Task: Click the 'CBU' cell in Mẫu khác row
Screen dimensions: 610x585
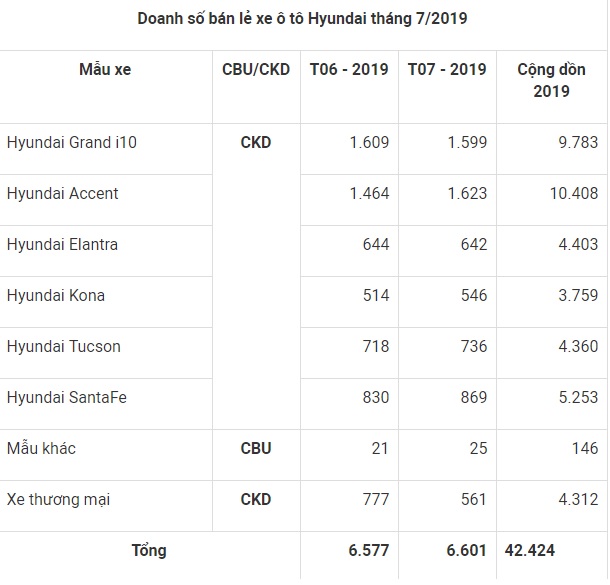Action: coord(256,448)
